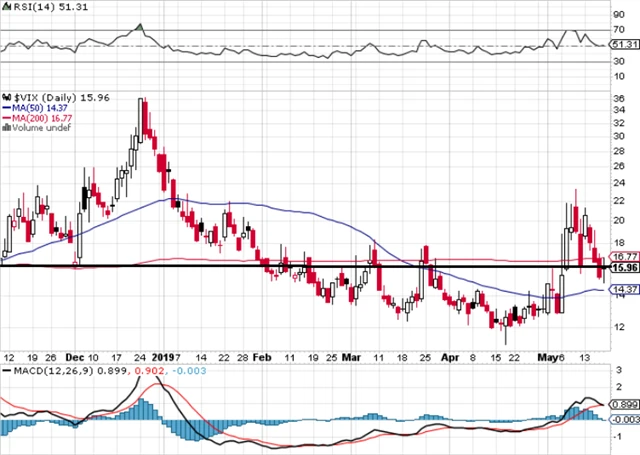The height and width of the screenshot is (455, 640).
Task: Click the red 16.77 price tag on right axis
Action: (x=624, y=257)
